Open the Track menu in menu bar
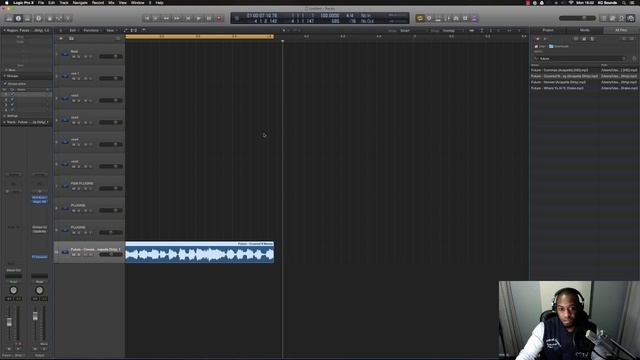 64,2
